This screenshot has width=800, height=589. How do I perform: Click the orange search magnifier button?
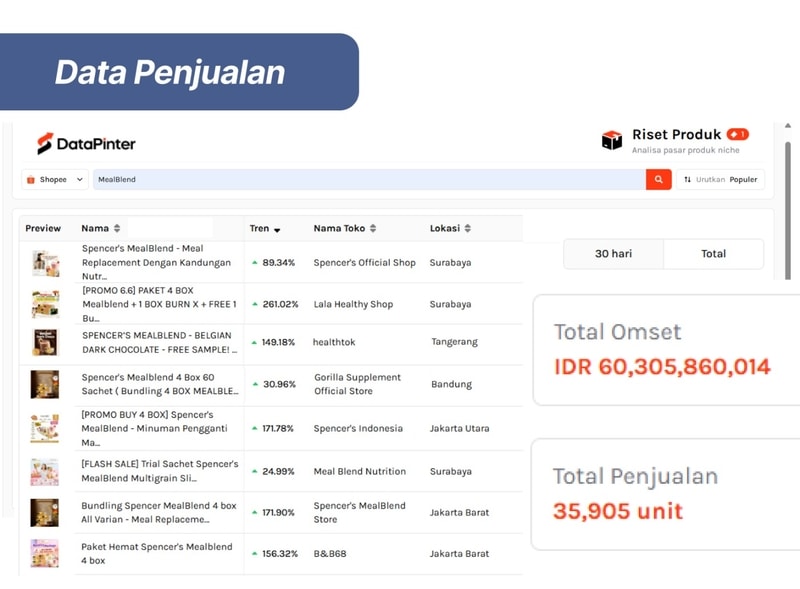pos(659,180)
